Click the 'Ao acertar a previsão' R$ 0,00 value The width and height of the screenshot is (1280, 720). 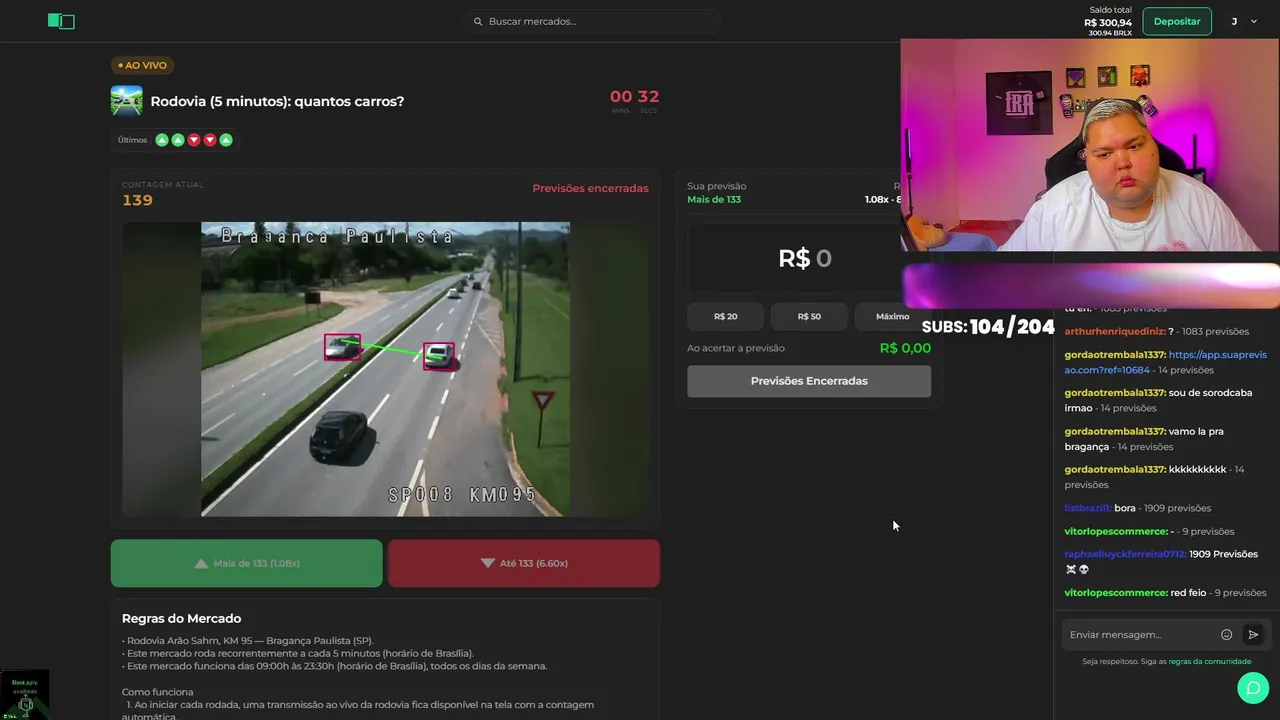tap(905, 348)
